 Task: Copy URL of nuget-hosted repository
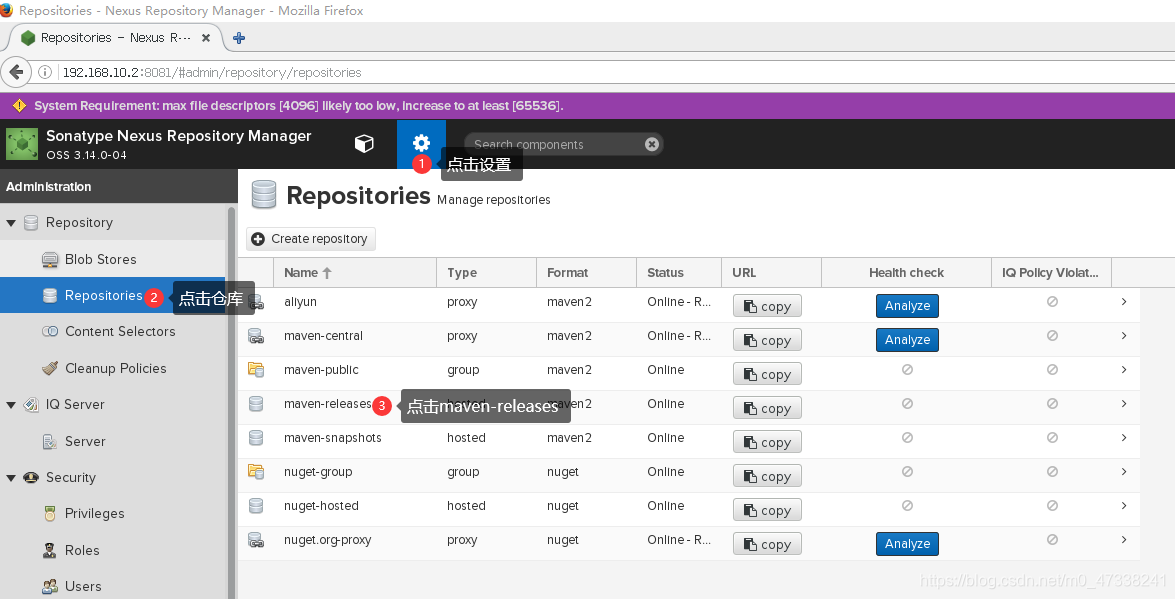(x=767, y=510)
